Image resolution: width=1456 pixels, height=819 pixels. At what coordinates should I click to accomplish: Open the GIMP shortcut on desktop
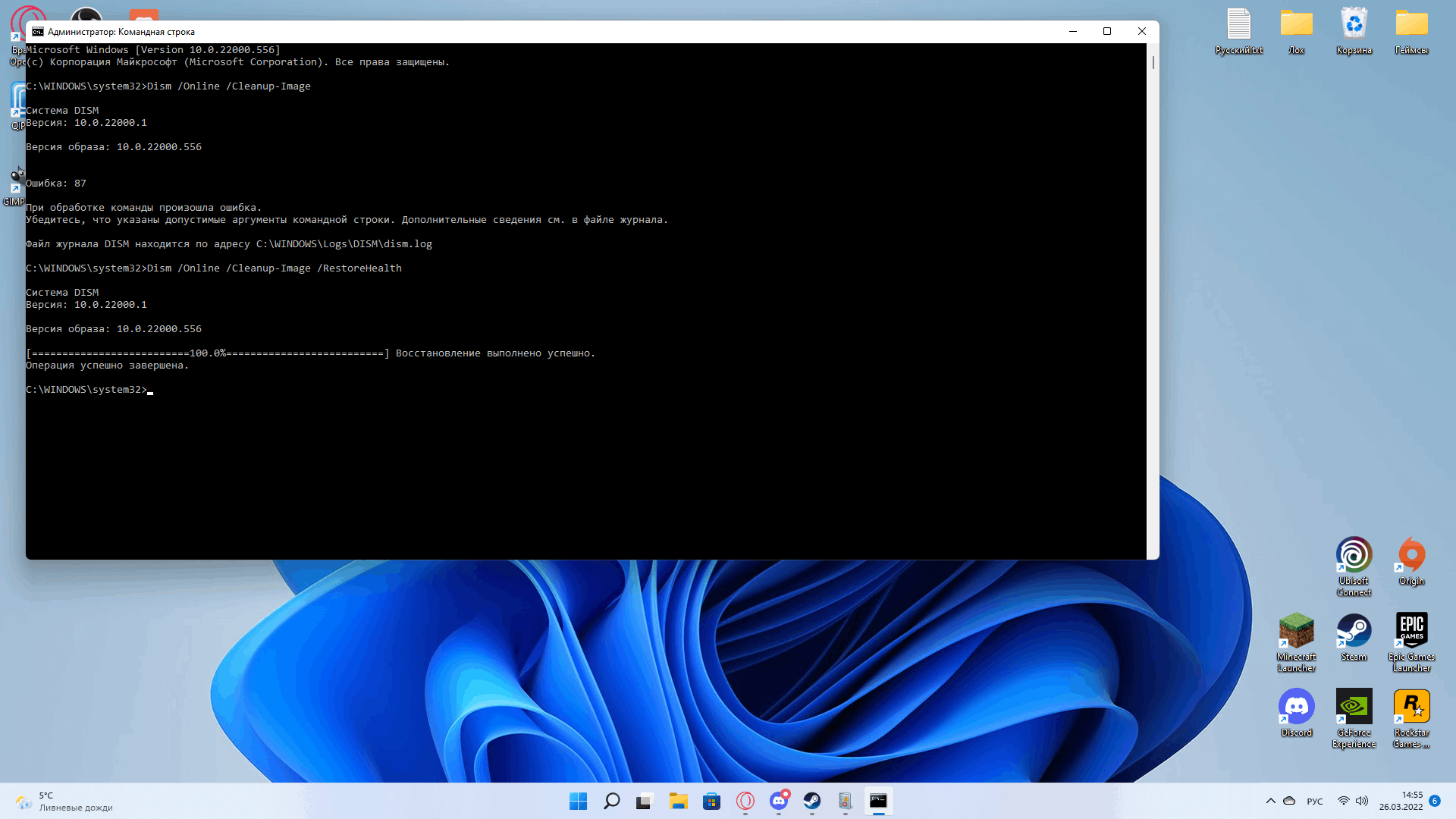click(14, 187)
